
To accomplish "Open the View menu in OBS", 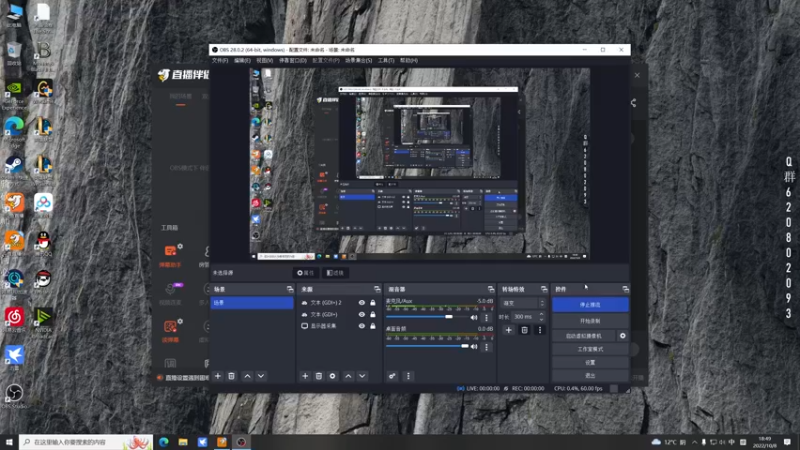I will (x=264, y=60).
